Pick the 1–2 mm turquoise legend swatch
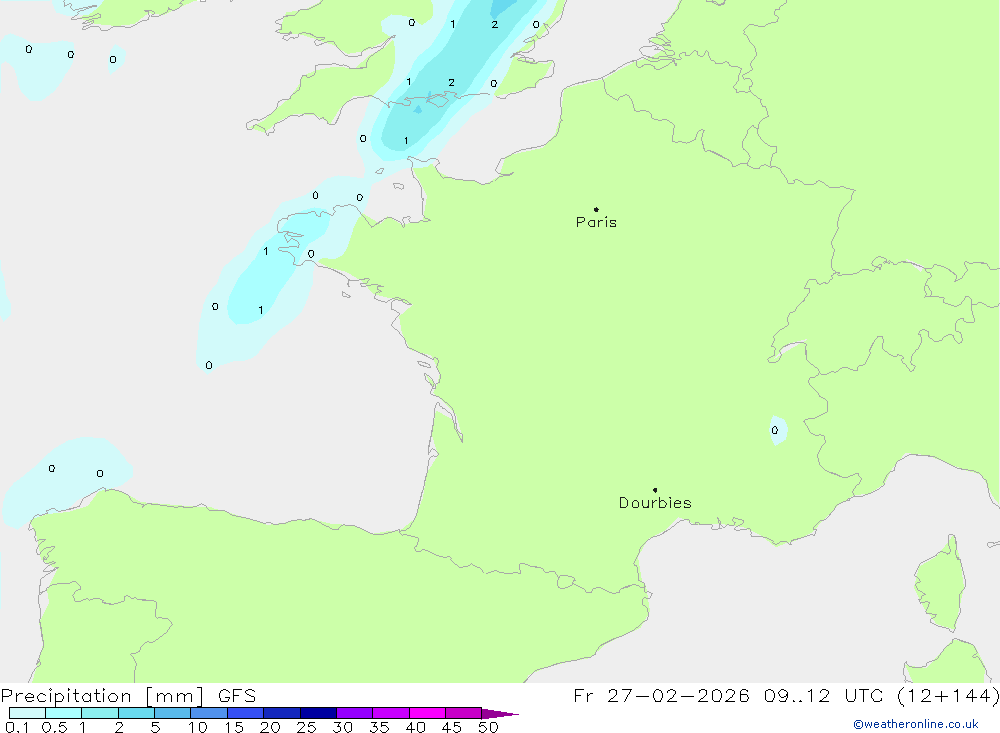 [x=100, y=713]
